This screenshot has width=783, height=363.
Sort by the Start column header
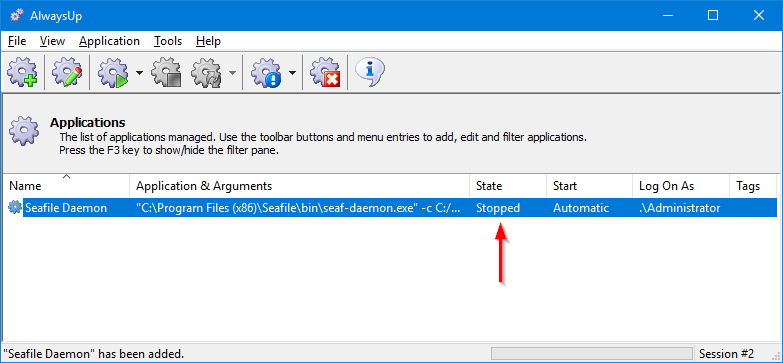(x=589, y=186)
